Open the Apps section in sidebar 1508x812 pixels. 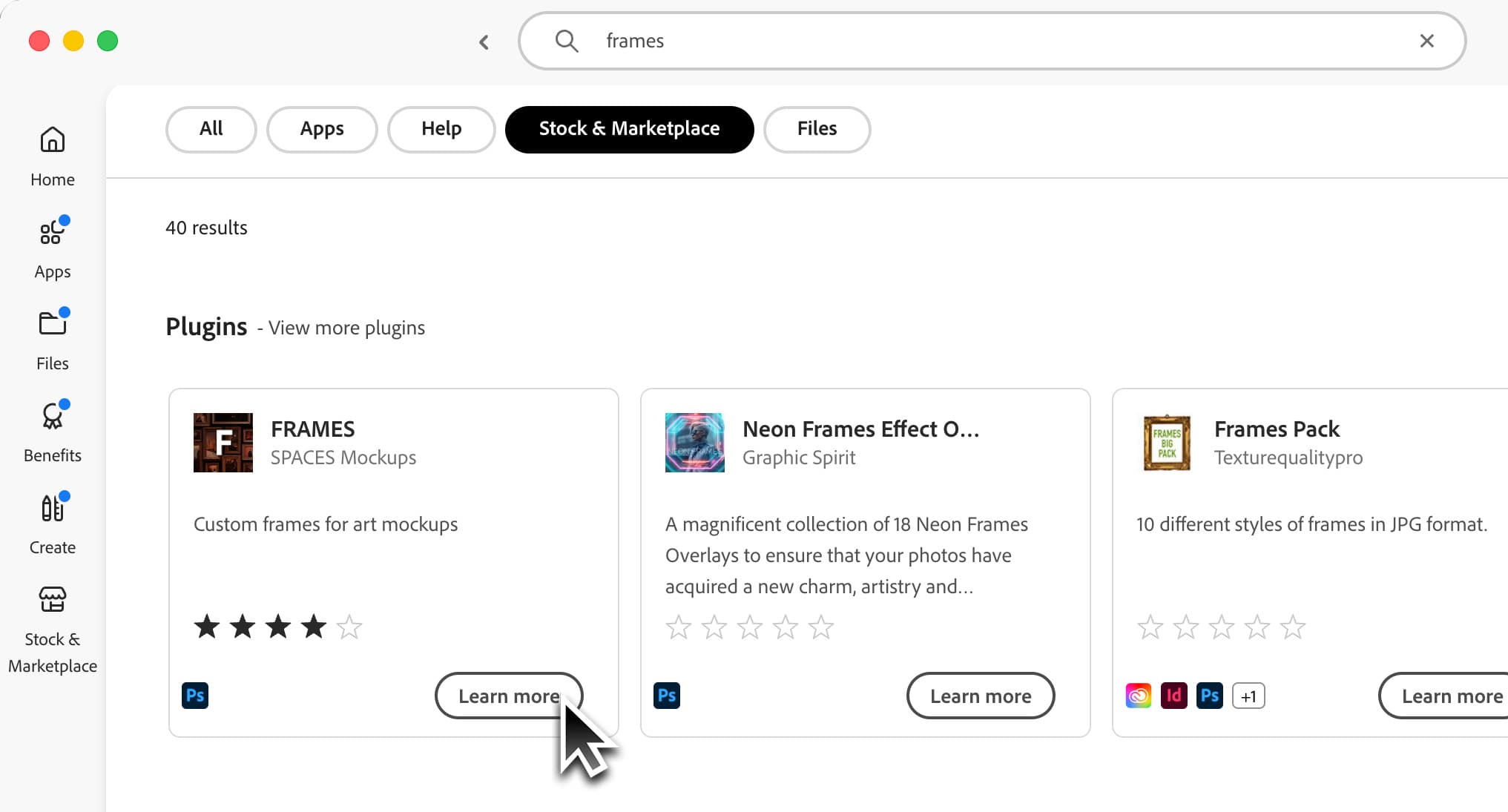52,248
